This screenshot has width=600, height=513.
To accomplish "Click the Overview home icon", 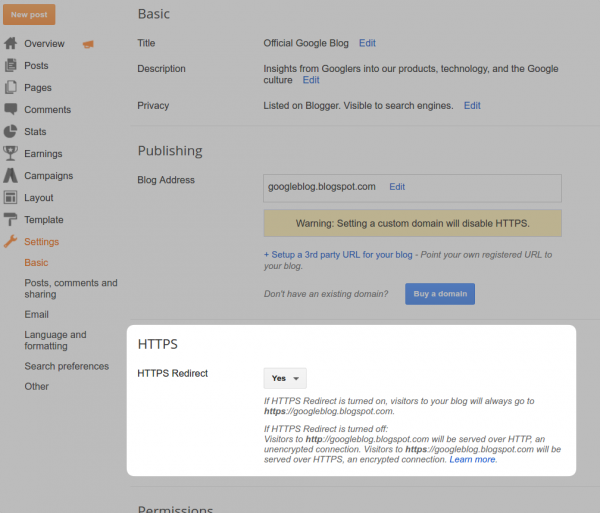I will point(11,44).
